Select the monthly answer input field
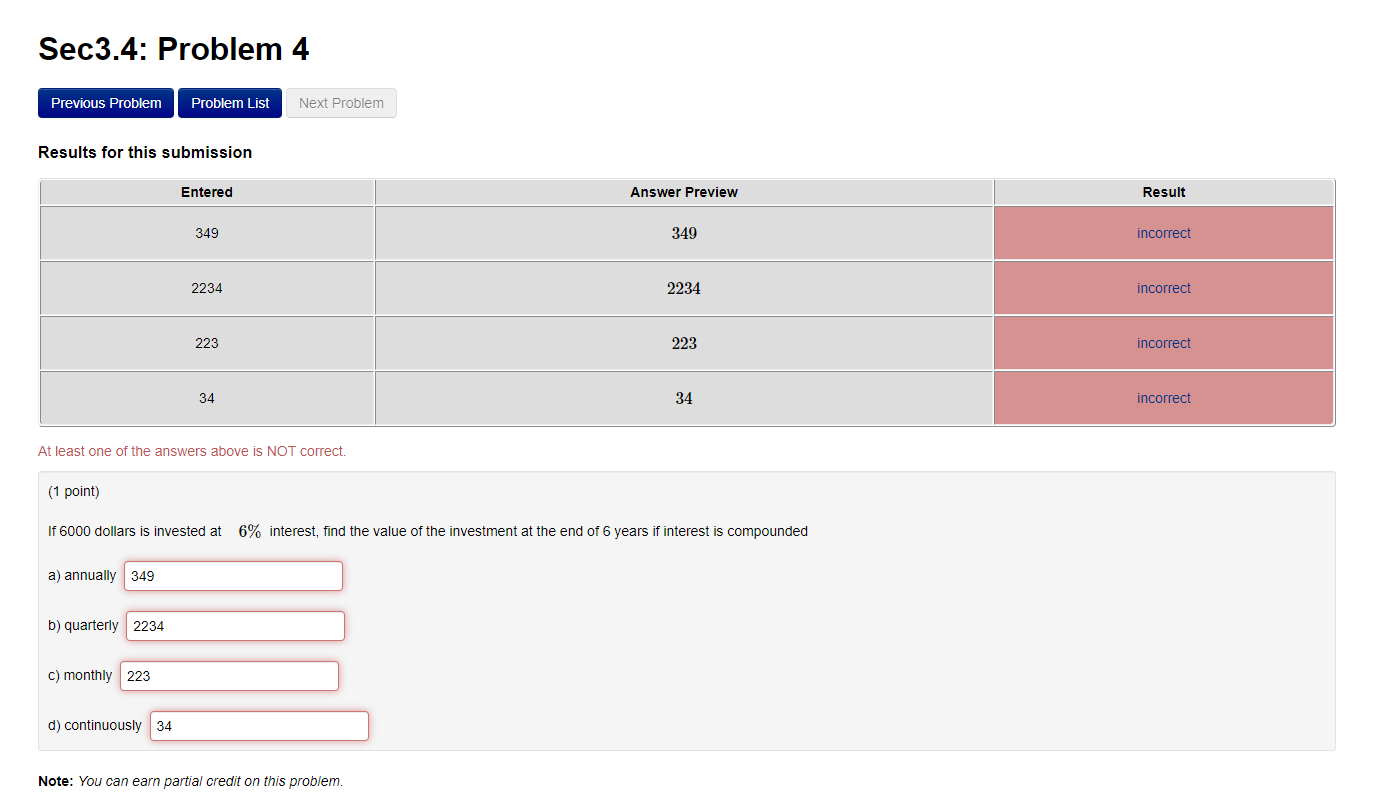1376x796 pixels. [228, 675]
